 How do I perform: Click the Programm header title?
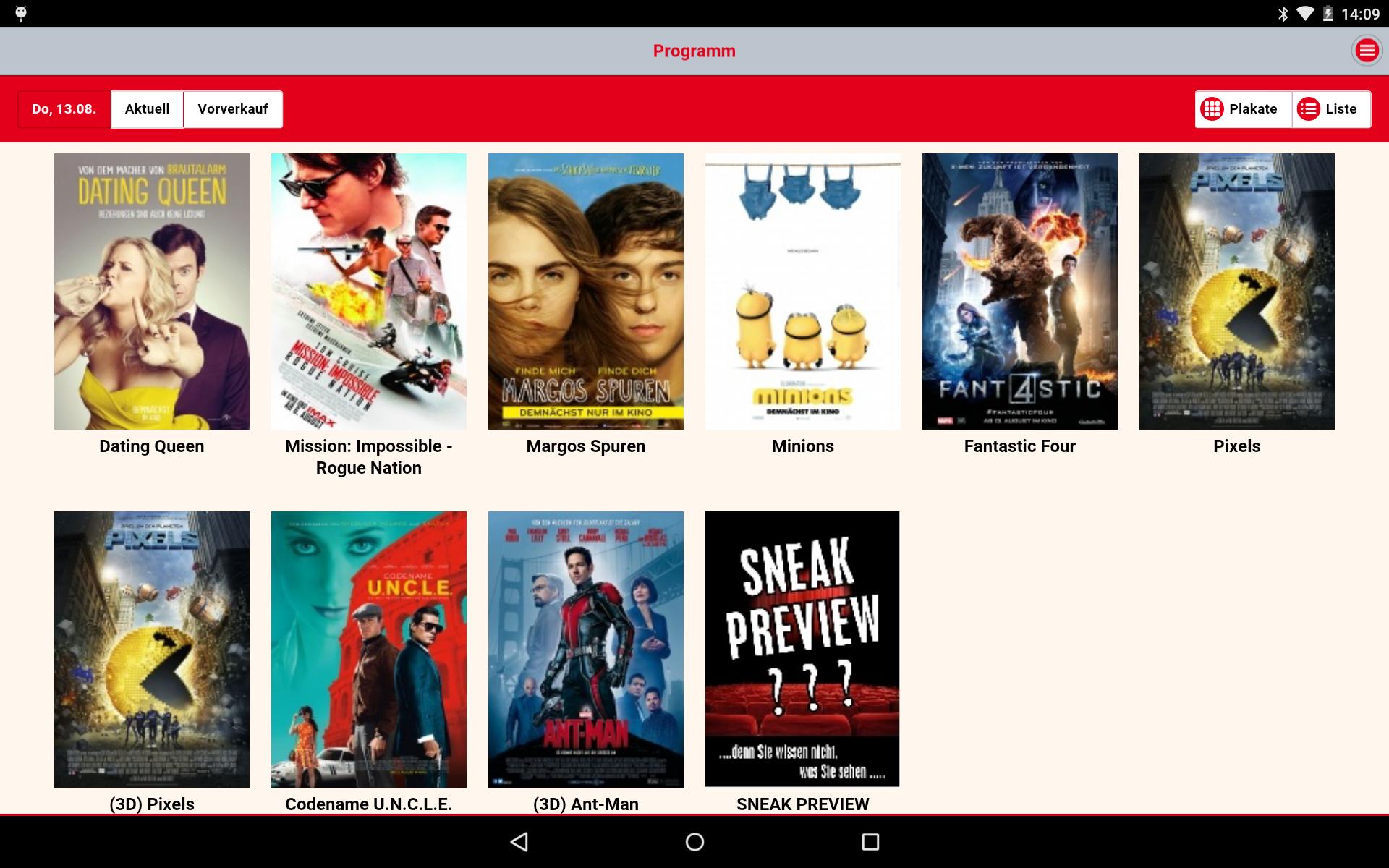(694, 51)
